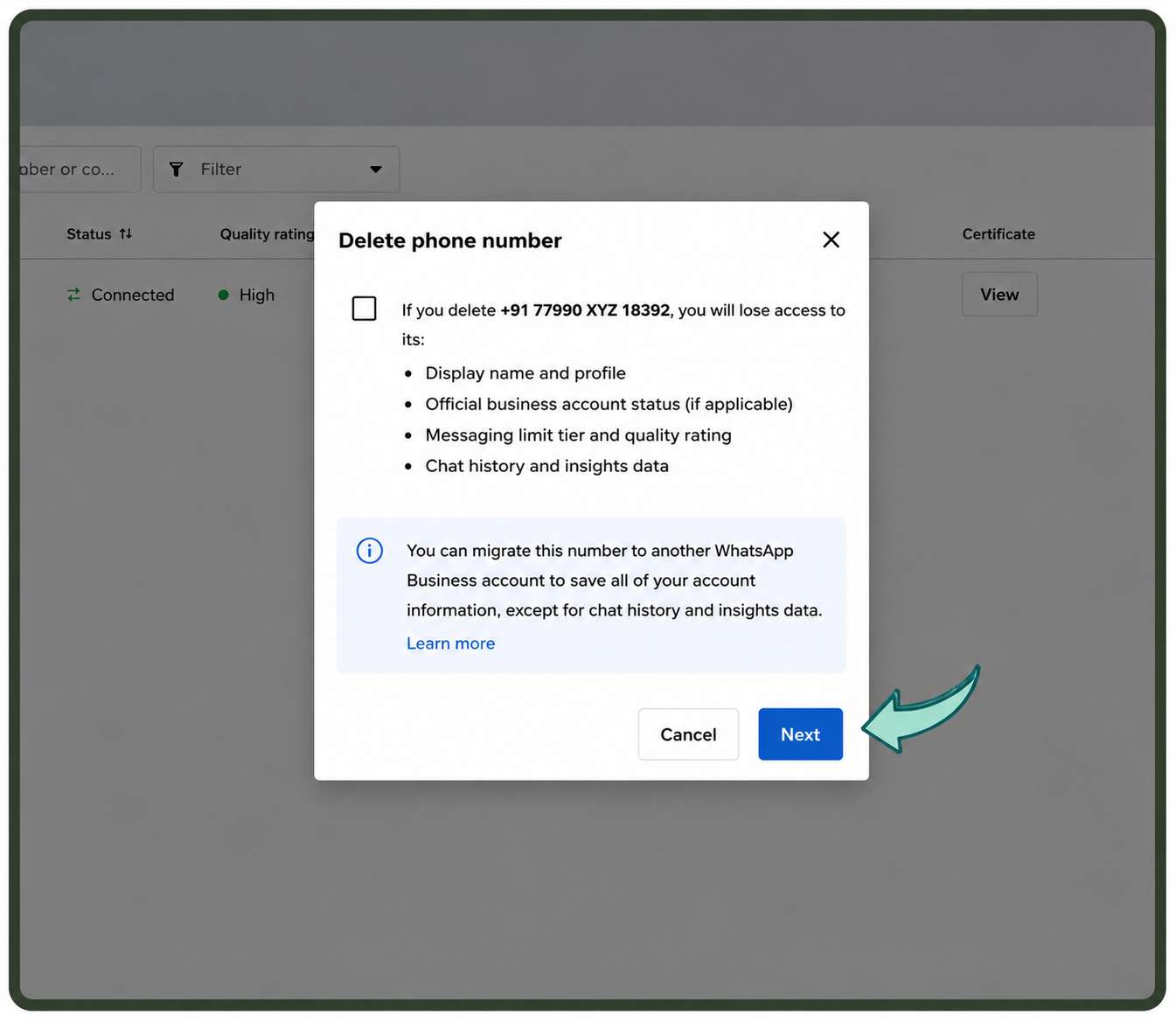The width and height of the screenshot is (1176, 1022).
Task: Click phone number +91 77990 XYZ 18392
Action: [585, 310]
